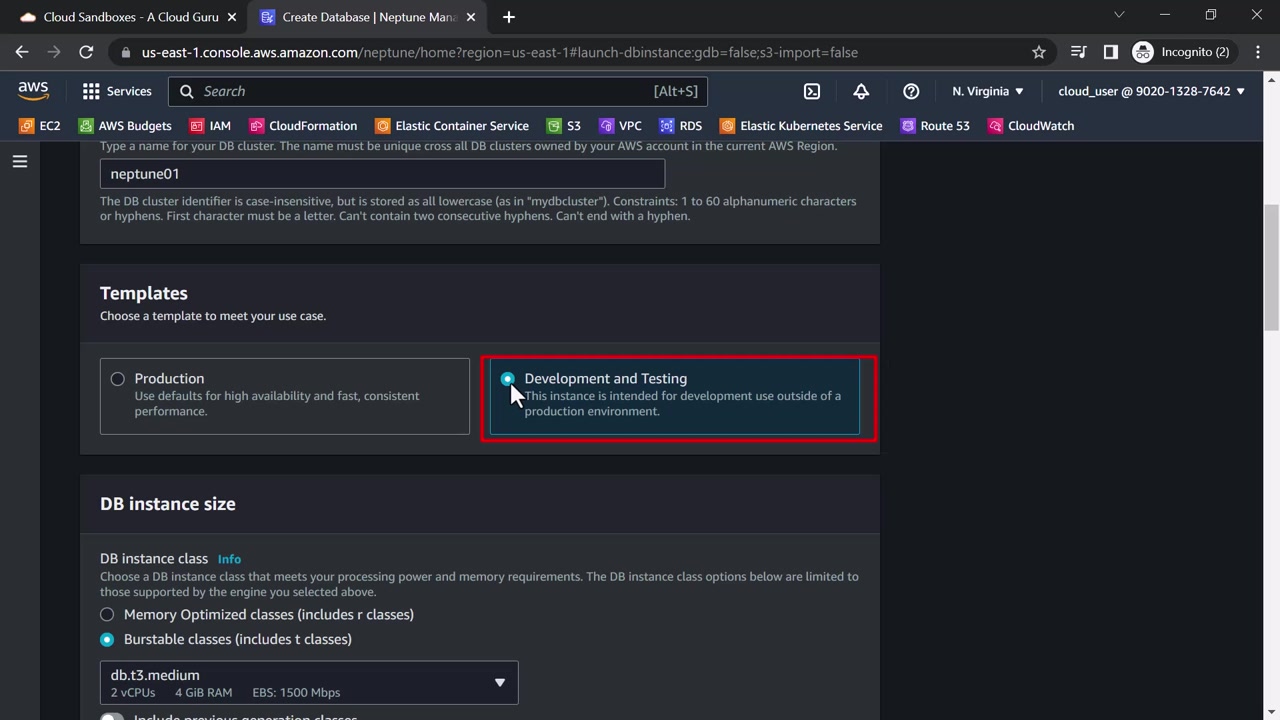Open the VPC service shortcut
Image resolution: width=1280 pixels, height=720 pixels.
point(620,126)
